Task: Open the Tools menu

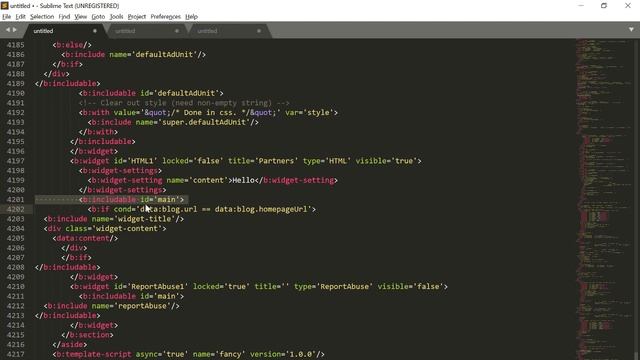Action: pos(116,17)
